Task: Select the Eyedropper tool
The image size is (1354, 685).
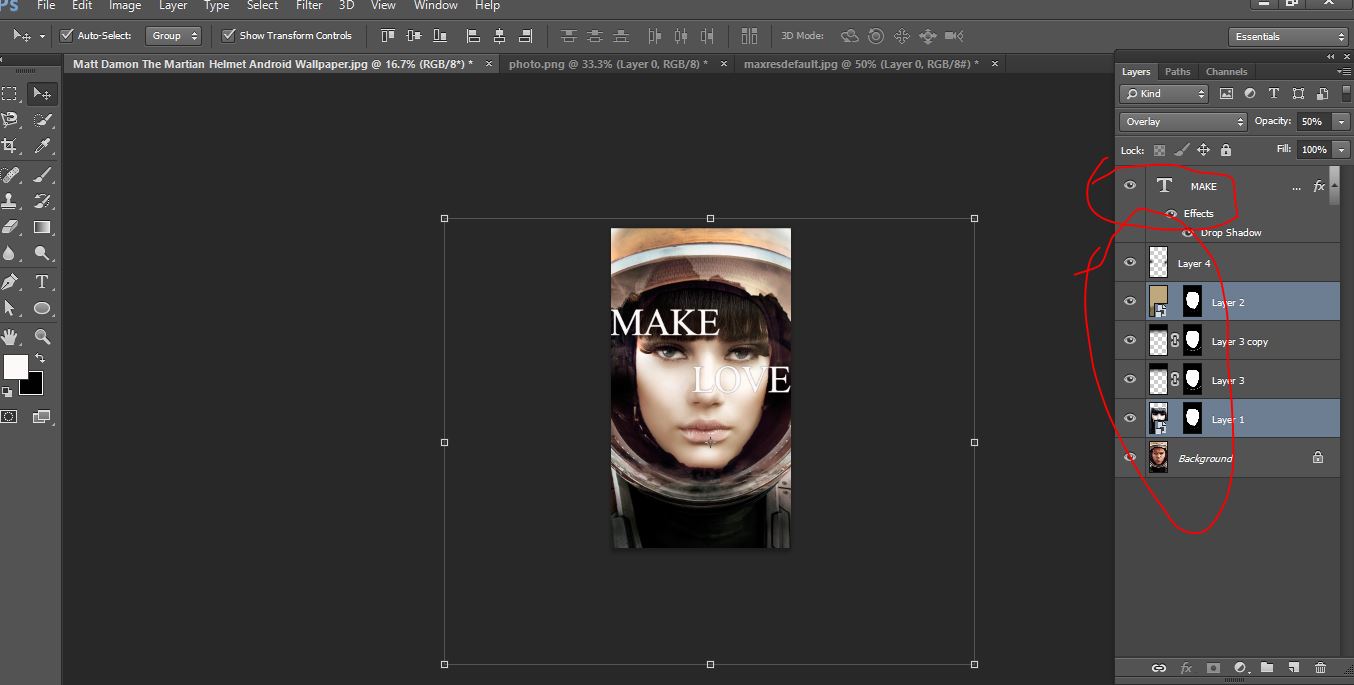Action: [x=42, y=146]
